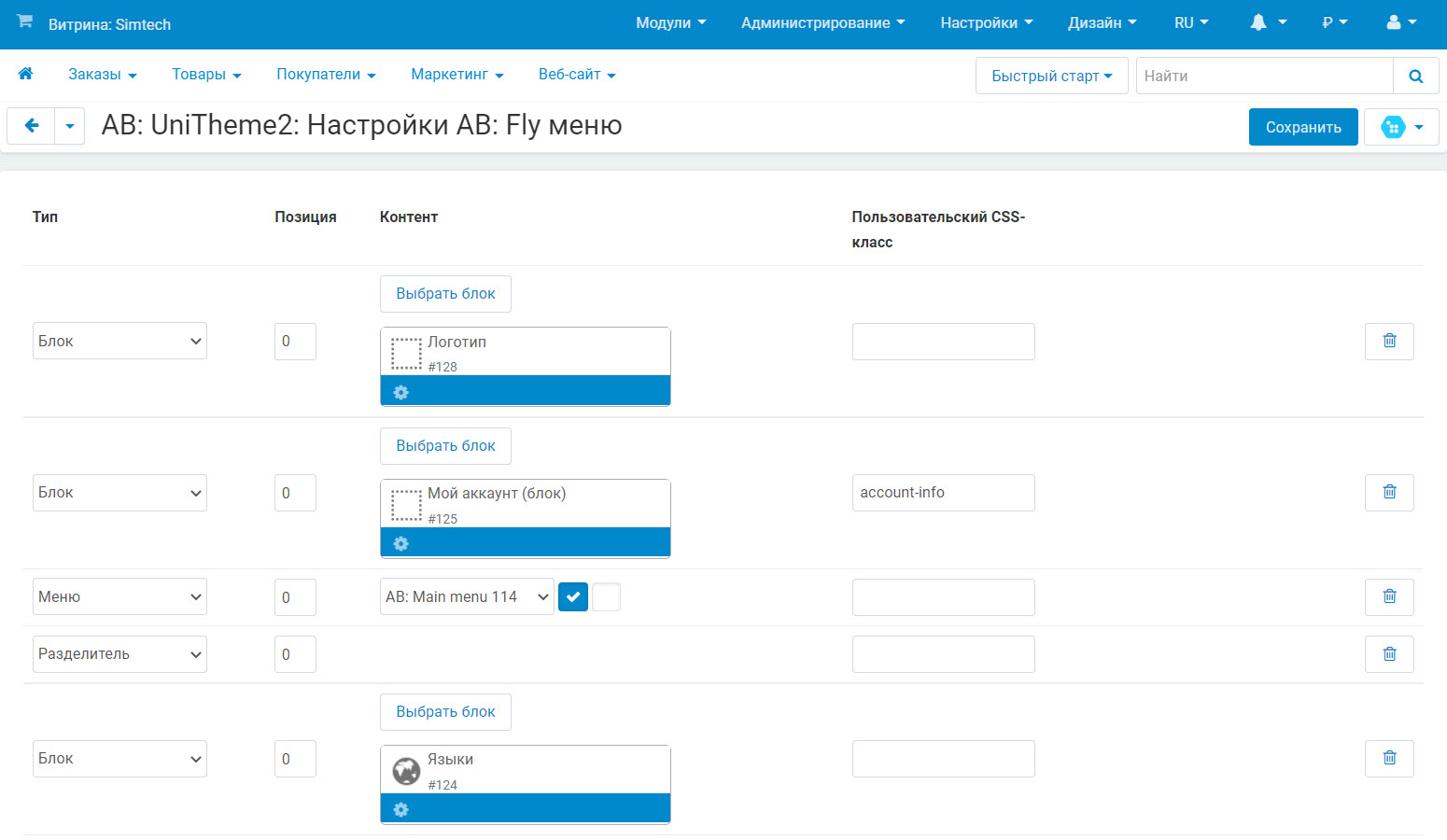Screen dimensions: 1447x840
Task: Delete the Логотип block row
Action: [1389, 341]
